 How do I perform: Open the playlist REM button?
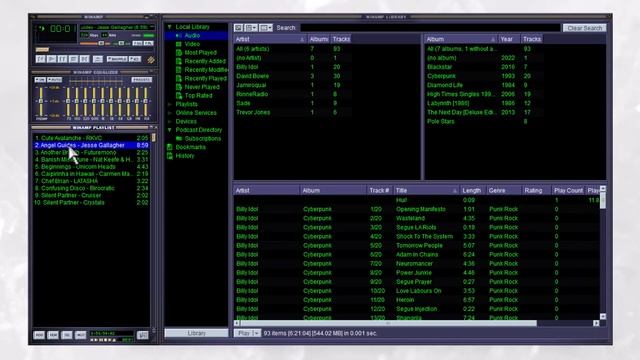pos(53,335)
